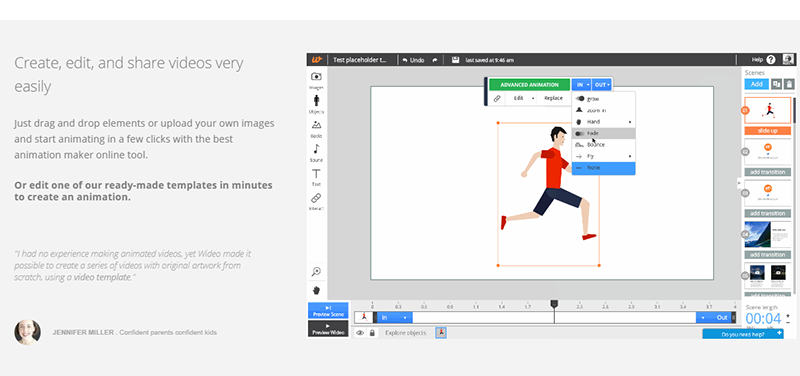Open the user profile avatar

789,60
